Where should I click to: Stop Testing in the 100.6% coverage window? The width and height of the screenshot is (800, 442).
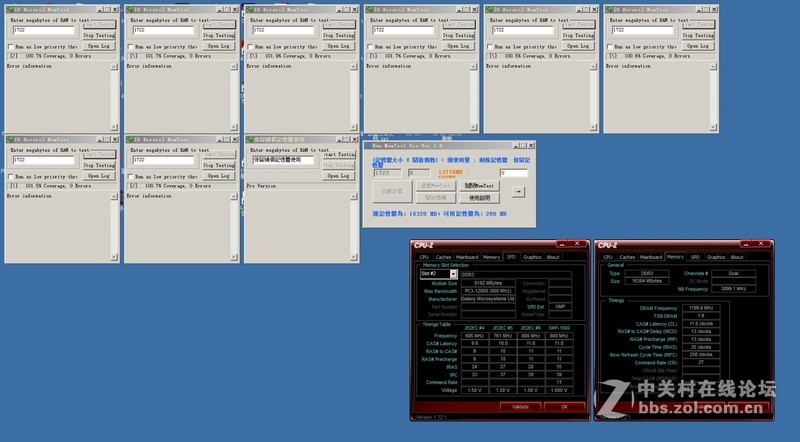pos(698,35)
